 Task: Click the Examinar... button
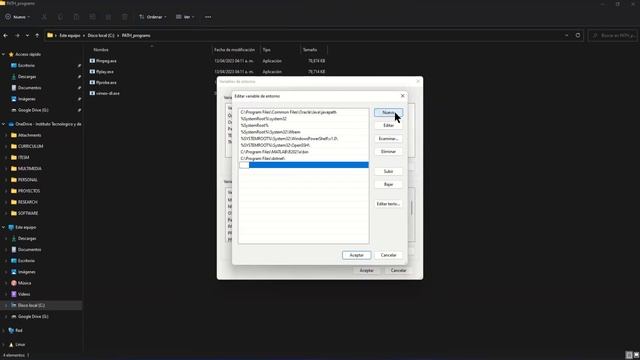(x=388, y=139)
